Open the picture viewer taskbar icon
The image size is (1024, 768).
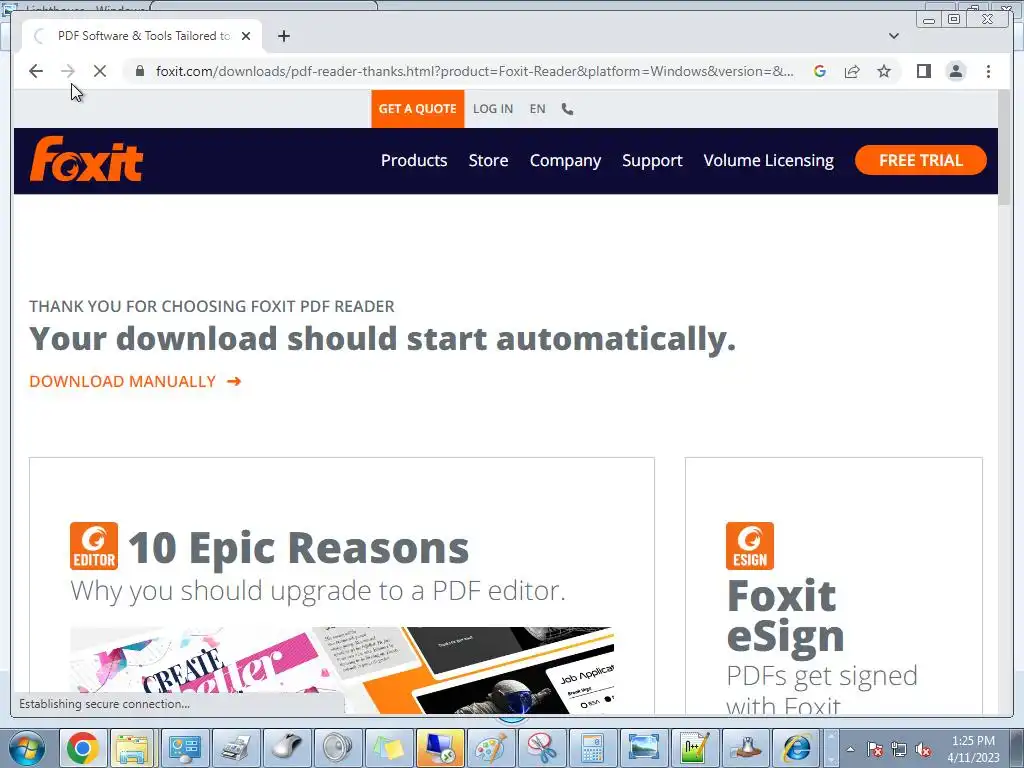[x=643, y=748]
